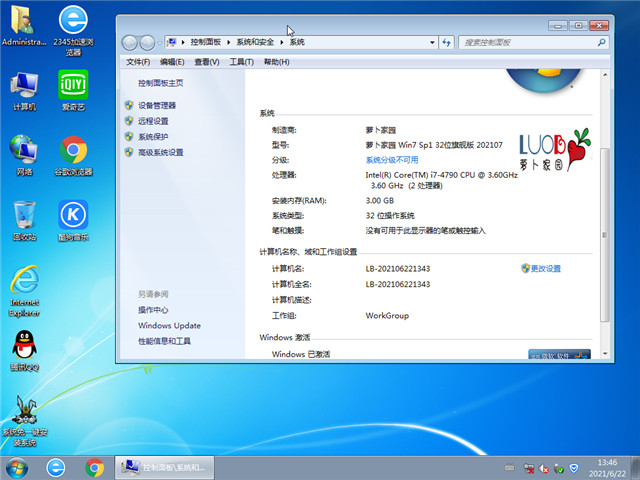Click the search magnifier icon
The height and width of the screenshot is (480, 640).
(x=601, y=42)
